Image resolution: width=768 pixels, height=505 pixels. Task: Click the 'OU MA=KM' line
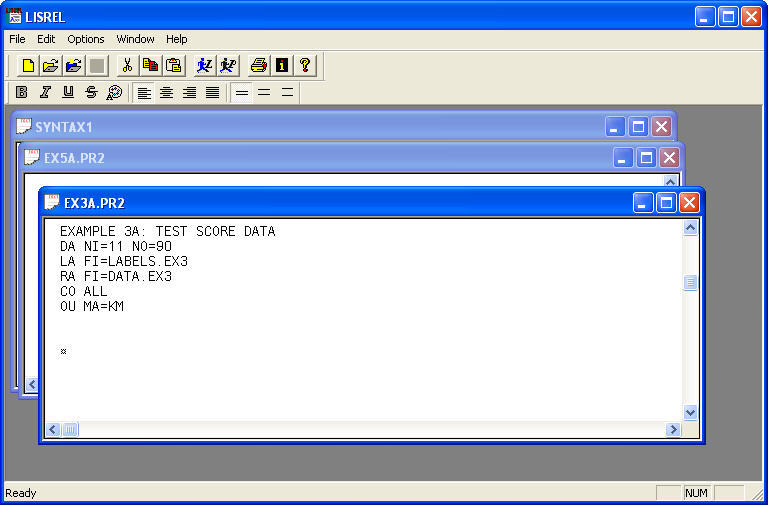pyautogui.click(x=92, y=307)
